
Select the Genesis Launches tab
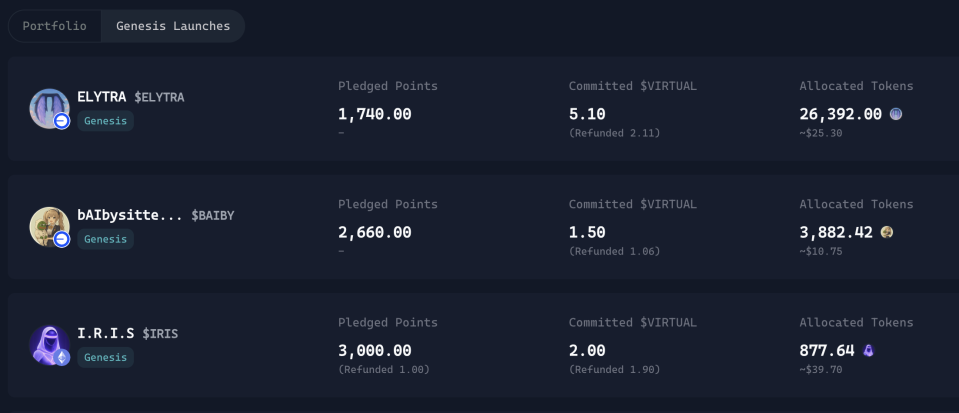pyautogui.click(x=173, y=26)
